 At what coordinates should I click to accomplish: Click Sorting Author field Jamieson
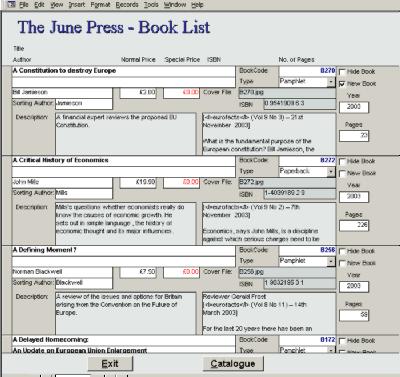[x=84, y=104]
